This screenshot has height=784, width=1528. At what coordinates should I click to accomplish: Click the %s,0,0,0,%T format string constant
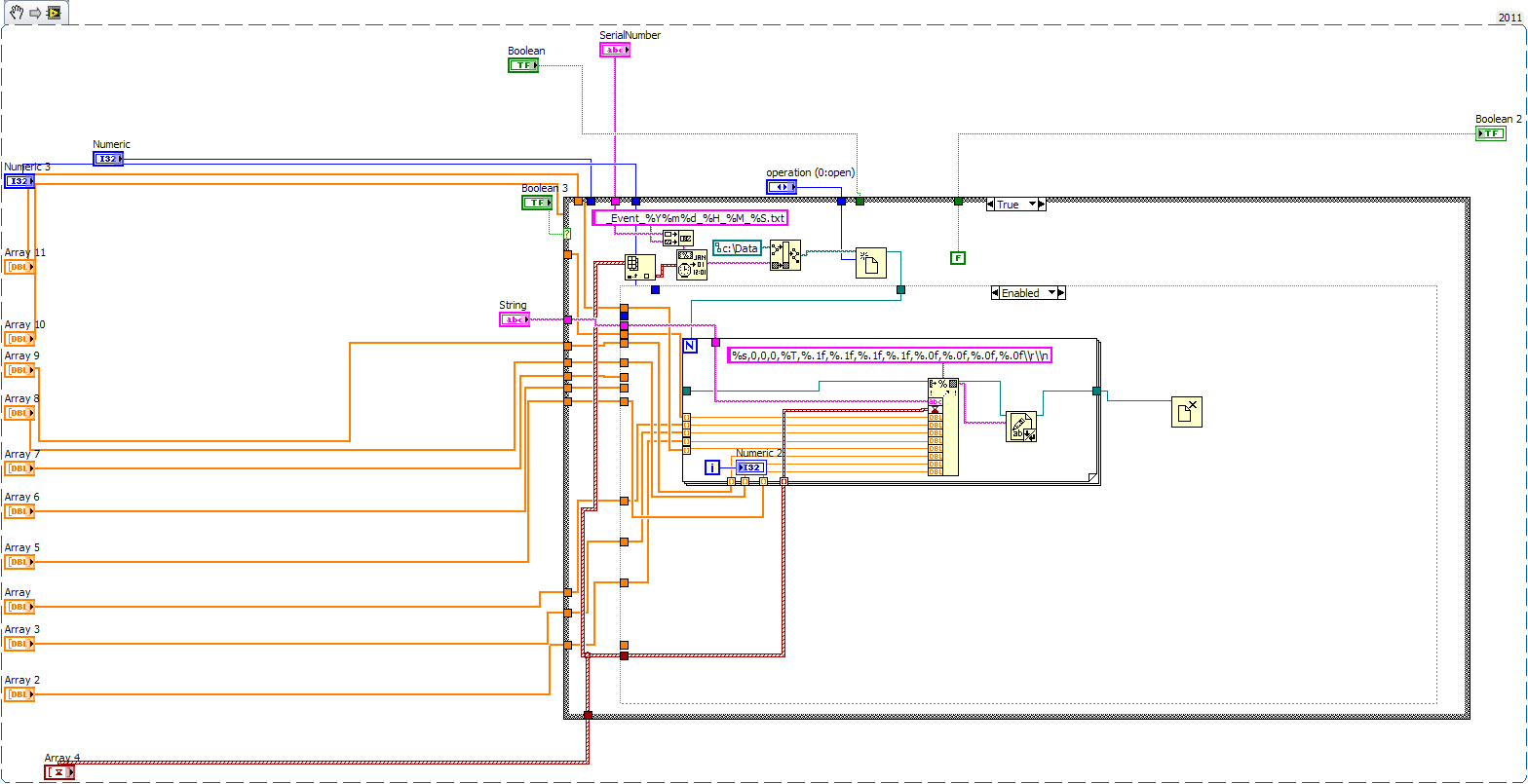890,355
